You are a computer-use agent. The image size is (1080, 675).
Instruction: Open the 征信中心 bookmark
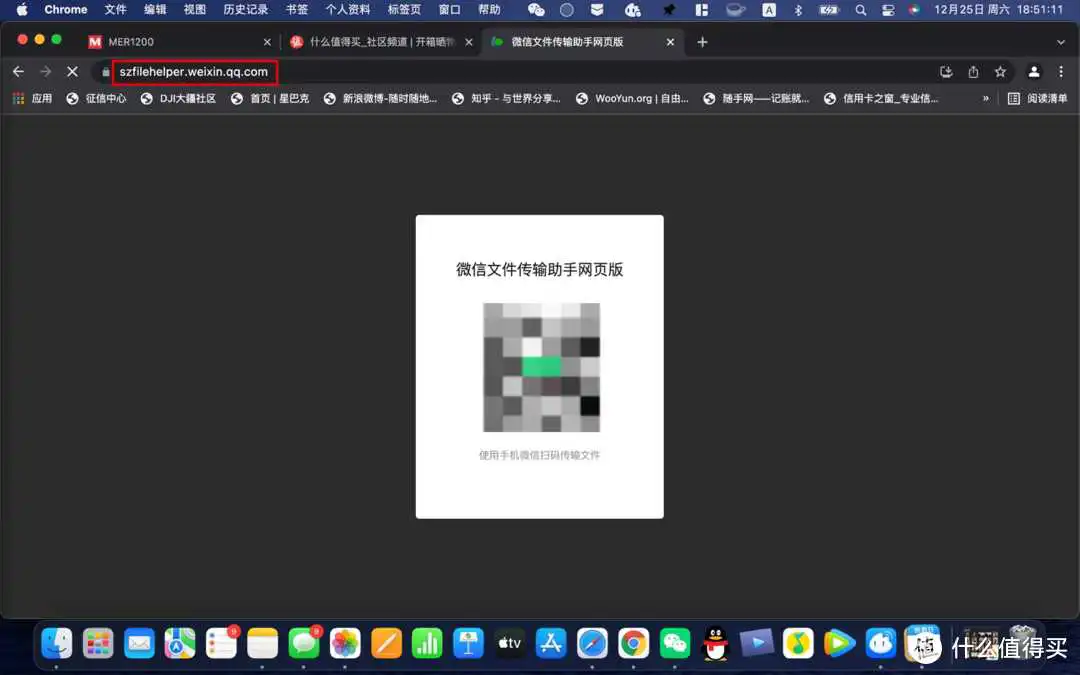pyautogui.click(x=96, y=98)
